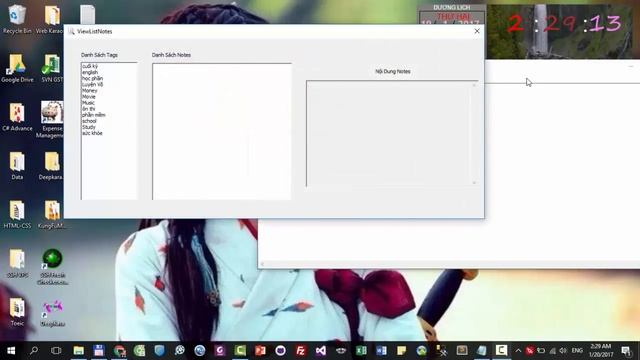Open volume control in the system tray

coord(563,351)
